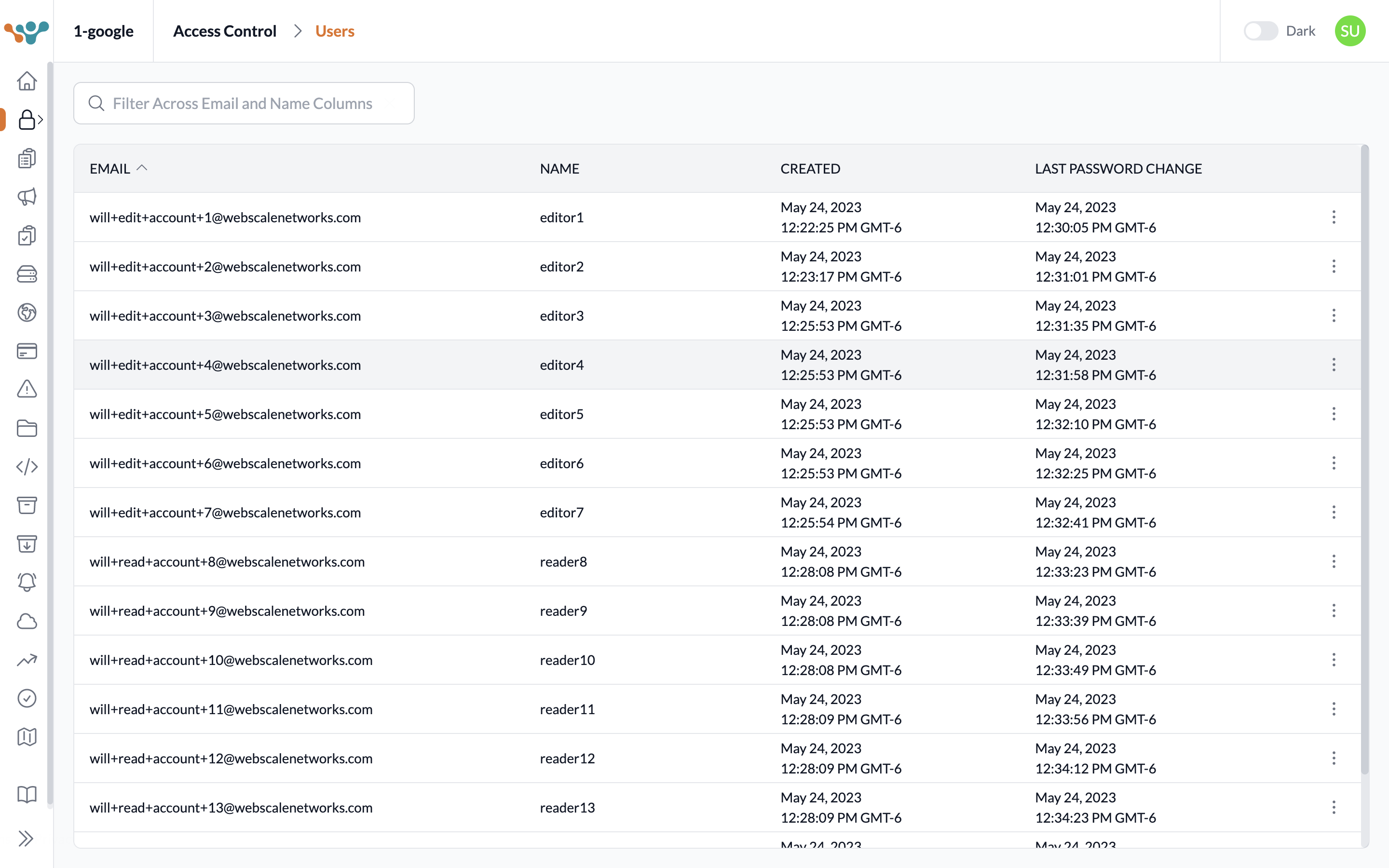The image size is (1389, 868).
Task: Open the code brackets sidebar icon
Action: point(27,467)
